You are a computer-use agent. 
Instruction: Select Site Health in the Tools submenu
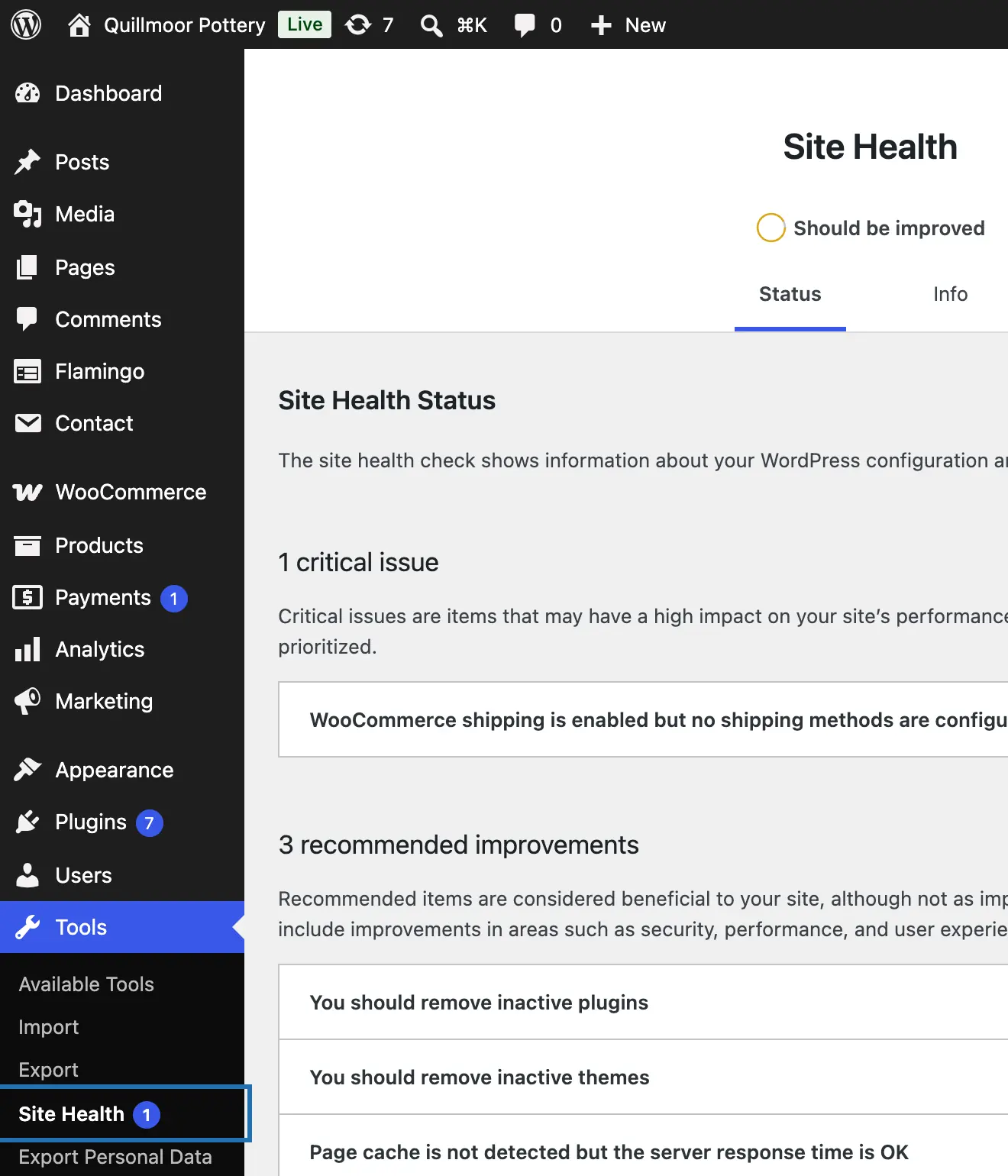pos(72,1114)
